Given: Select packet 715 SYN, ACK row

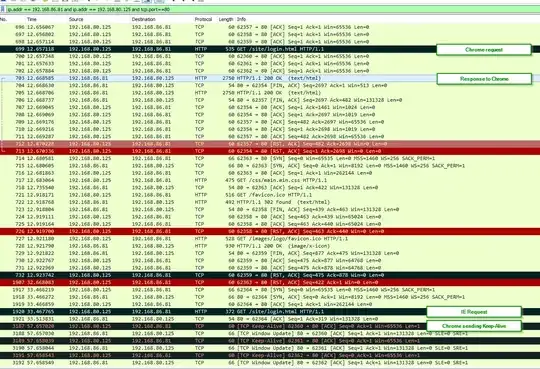Looking at the screenshot, I should [x=270, y=166].
